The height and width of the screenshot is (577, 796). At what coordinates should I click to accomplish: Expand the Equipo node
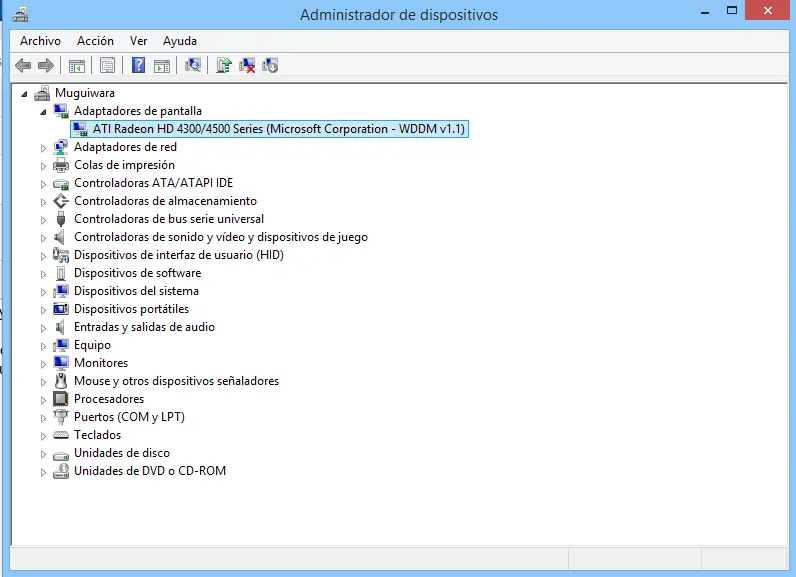coord(43,346)
